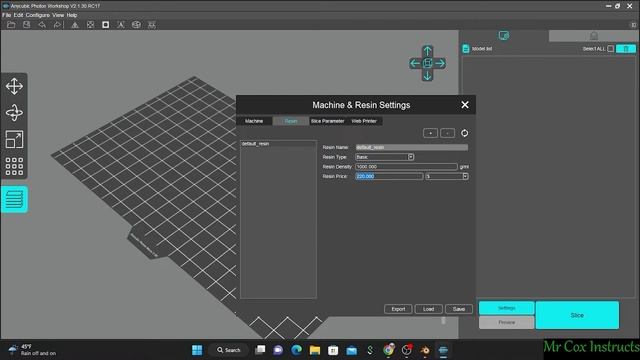The image size is (640, 360).
Task: Click the Resin Density input field
Action: [x=406, y=167]
